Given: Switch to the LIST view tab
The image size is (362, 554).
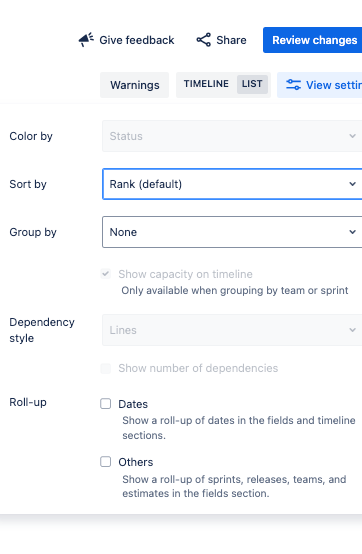Looking at the screenshot, I should [x=252, y=84].
